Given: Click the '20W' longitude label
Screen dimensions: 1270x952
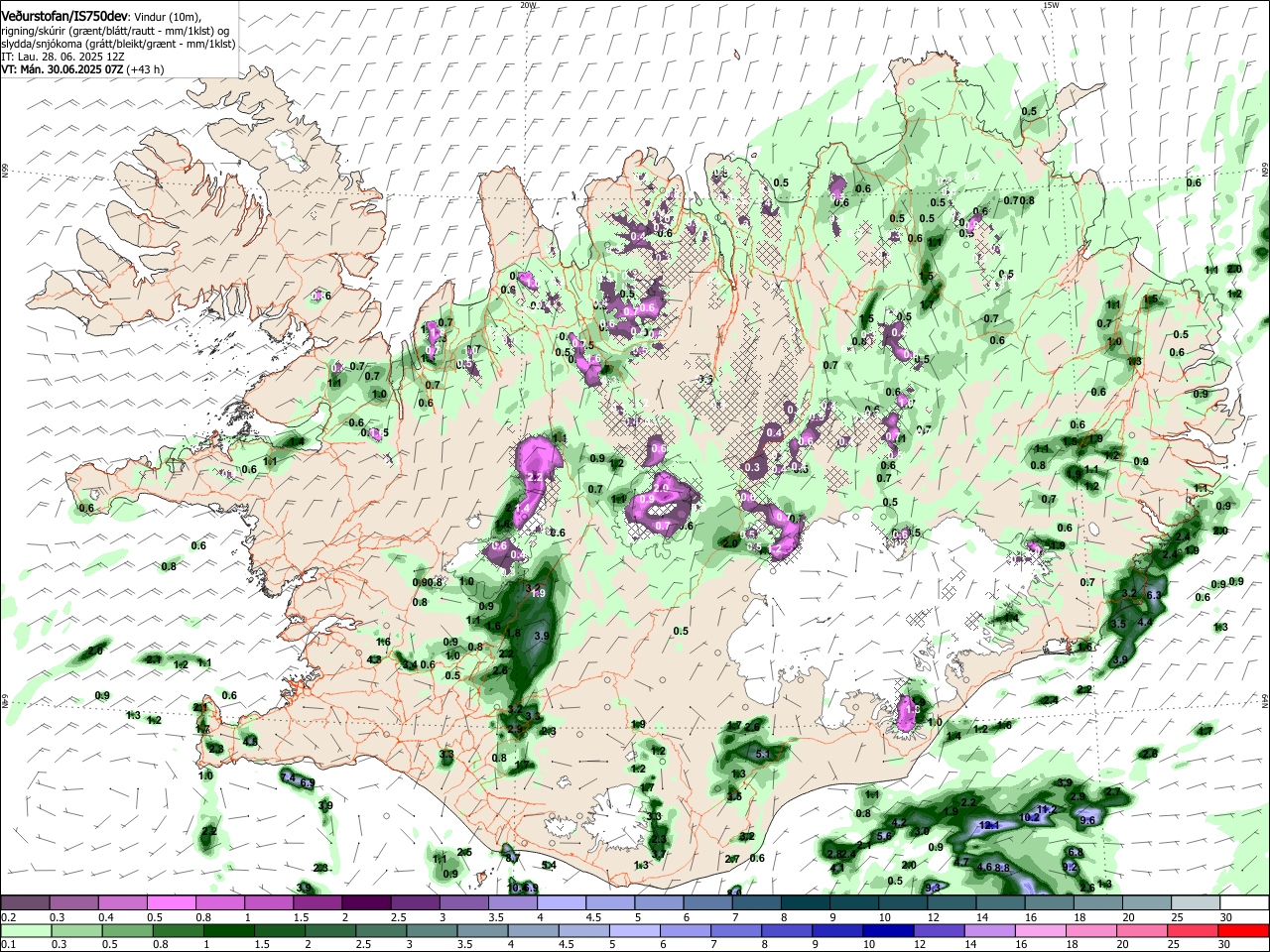Looking at the screenshot, I should coord(528,5).
